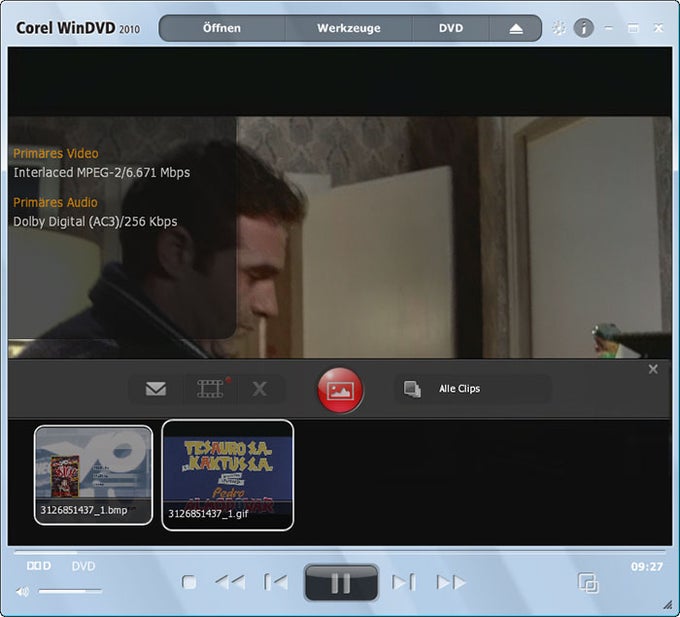Open the Öffnen menu

pos(222,28)
